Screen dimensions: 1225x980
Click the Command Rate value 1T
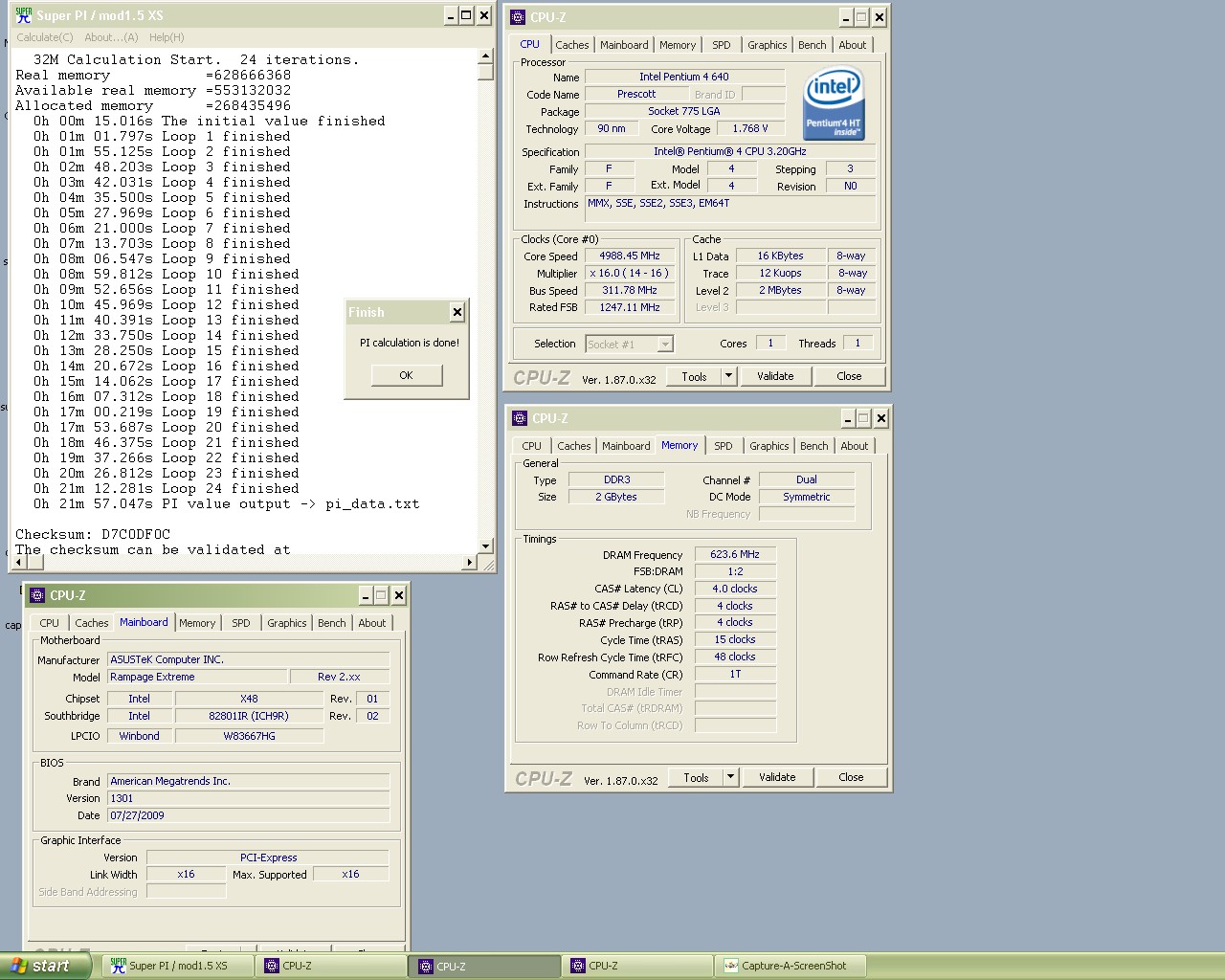[735, 674]
